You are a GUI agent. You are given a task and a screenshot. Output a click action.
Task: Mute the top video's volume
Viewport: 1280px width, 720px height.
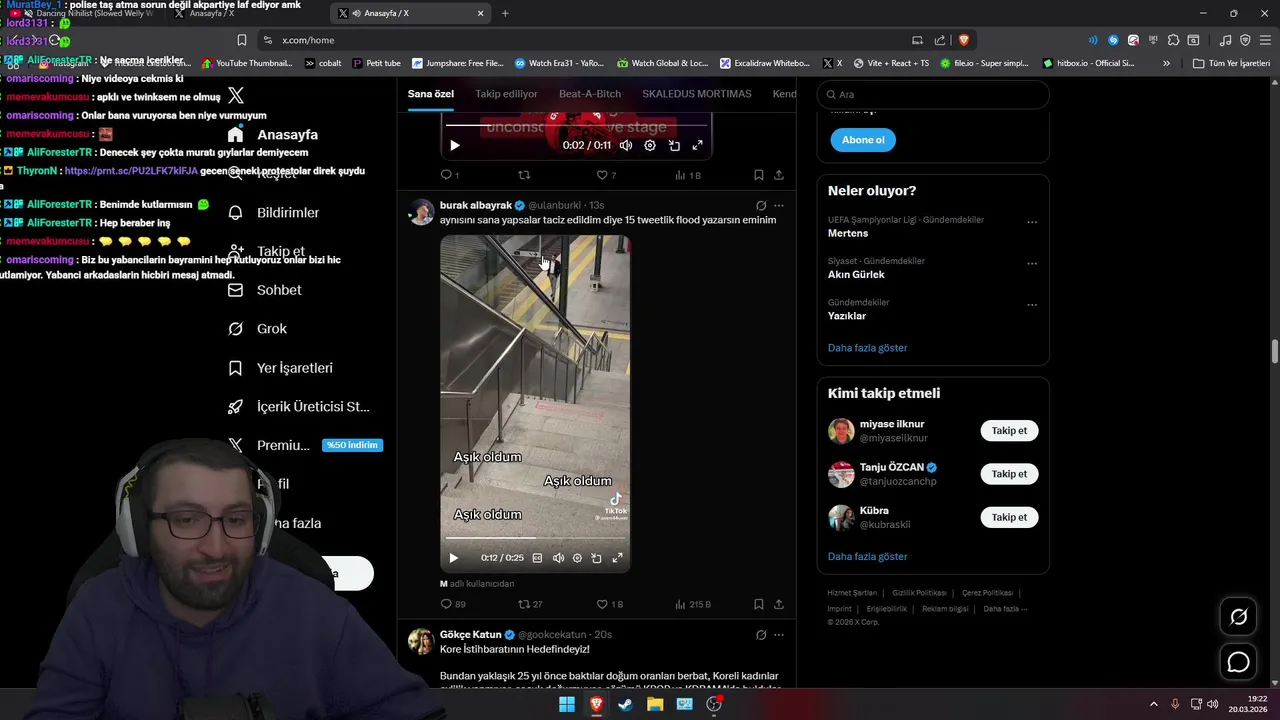[626, 145]
